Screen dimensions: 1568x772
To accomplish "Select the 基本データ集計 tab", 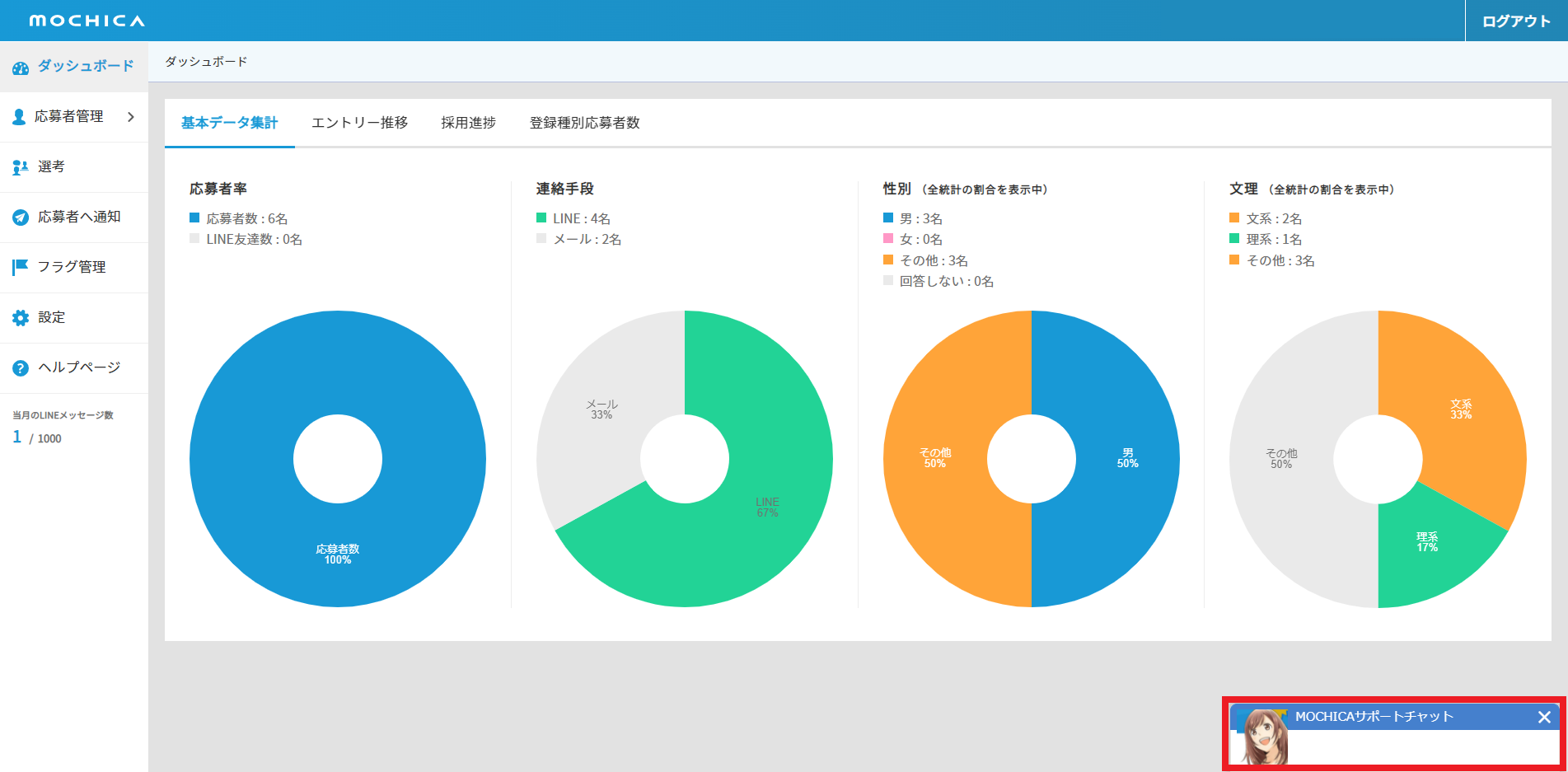I will tap(229, 123).
